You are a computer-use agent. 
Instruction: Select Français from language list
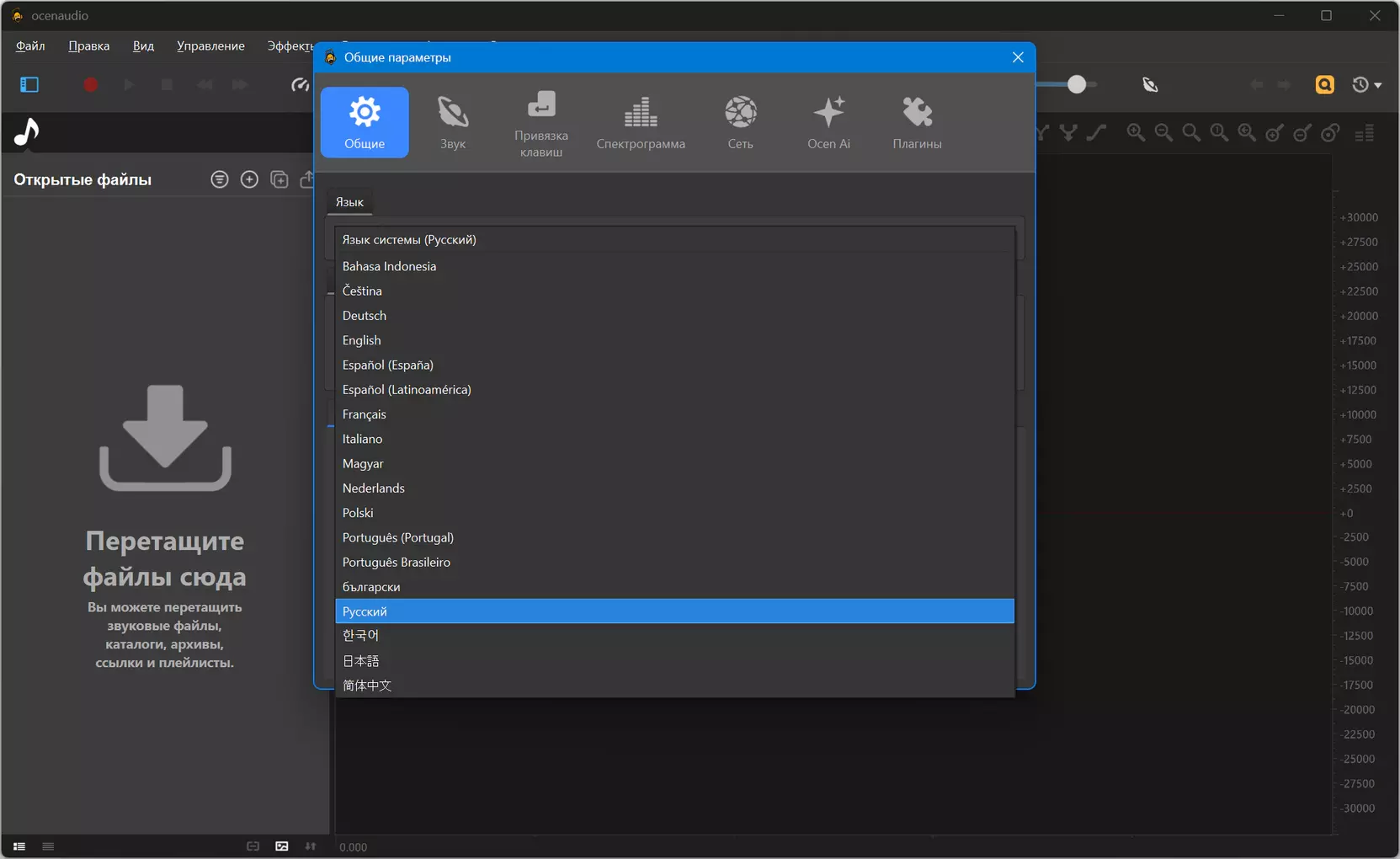click(674, 414)
